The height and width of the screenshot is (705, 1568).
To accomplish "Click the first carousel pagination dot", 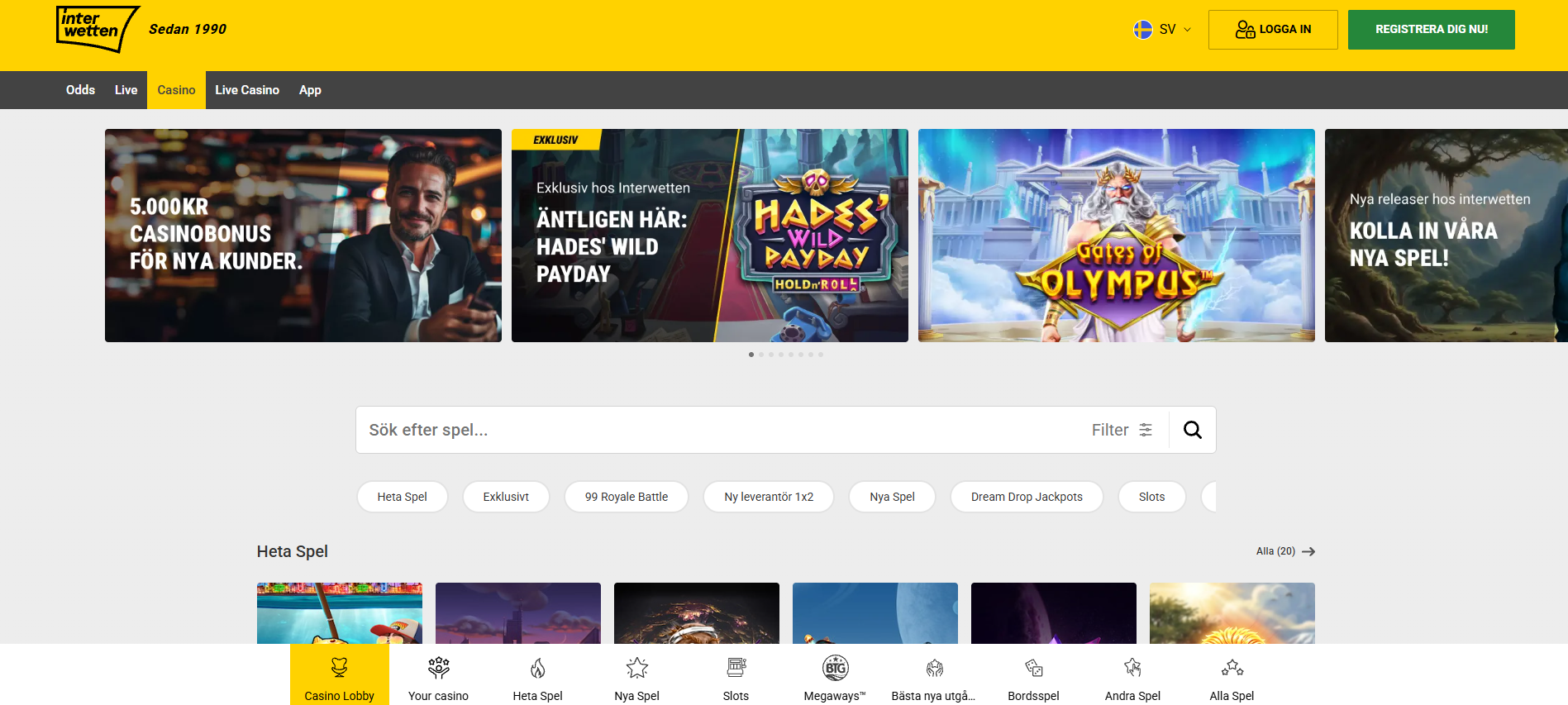I will click(751, 355).
